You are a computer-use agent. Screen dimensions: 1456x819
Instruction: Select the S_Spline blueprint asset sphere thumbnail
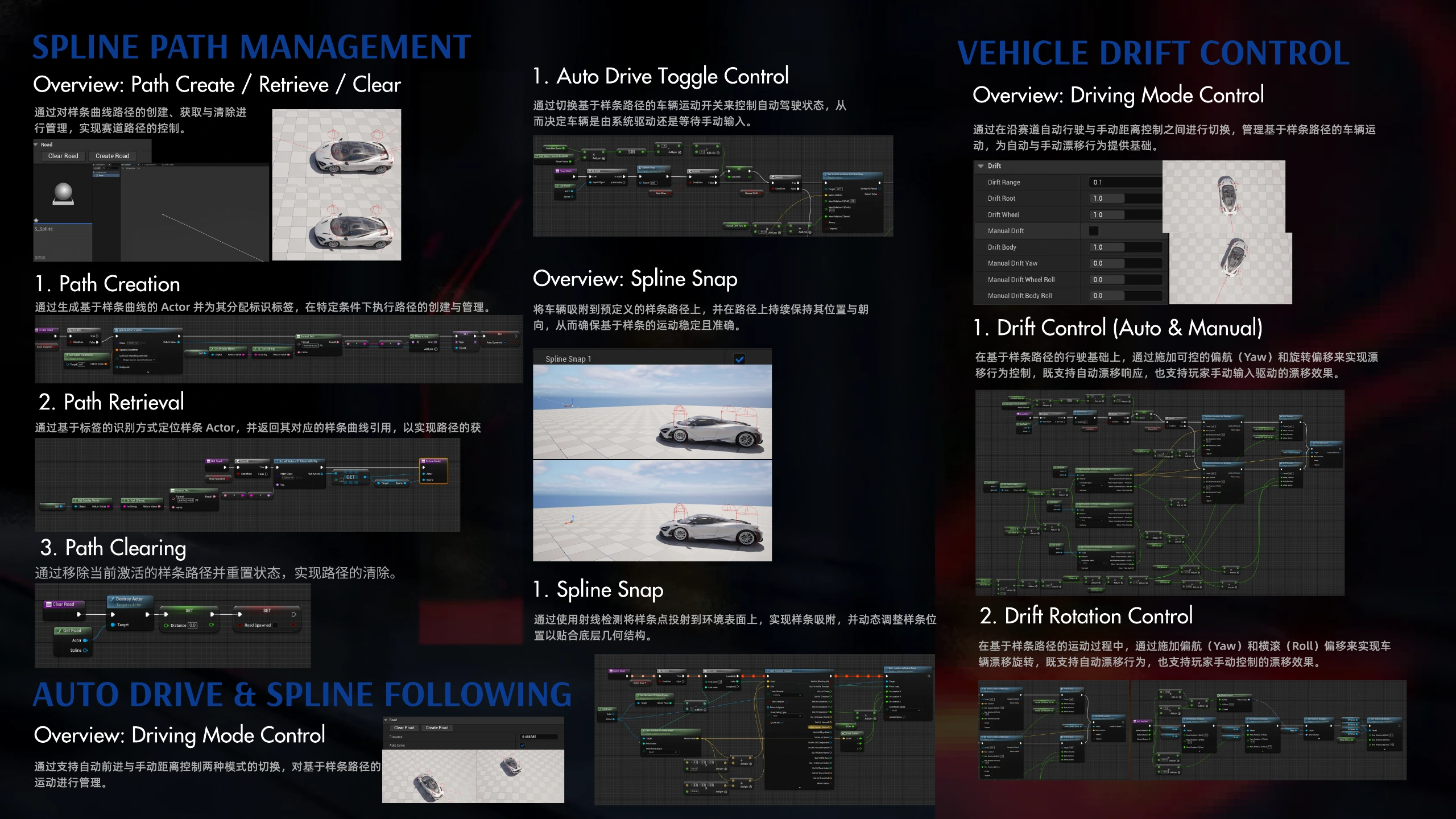(63, 193)
